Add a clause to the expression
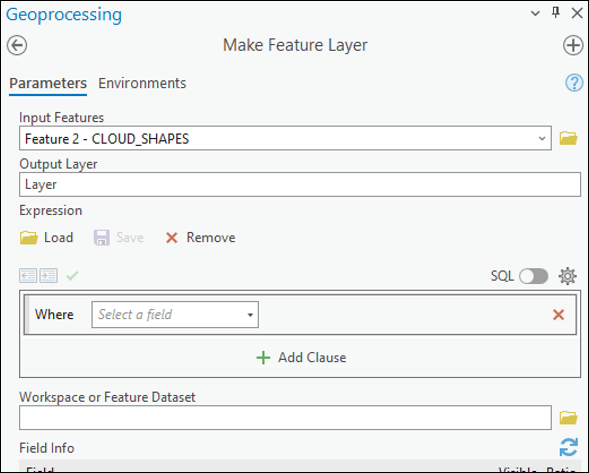This screenshot has height=473, width=589. [301, 357]
